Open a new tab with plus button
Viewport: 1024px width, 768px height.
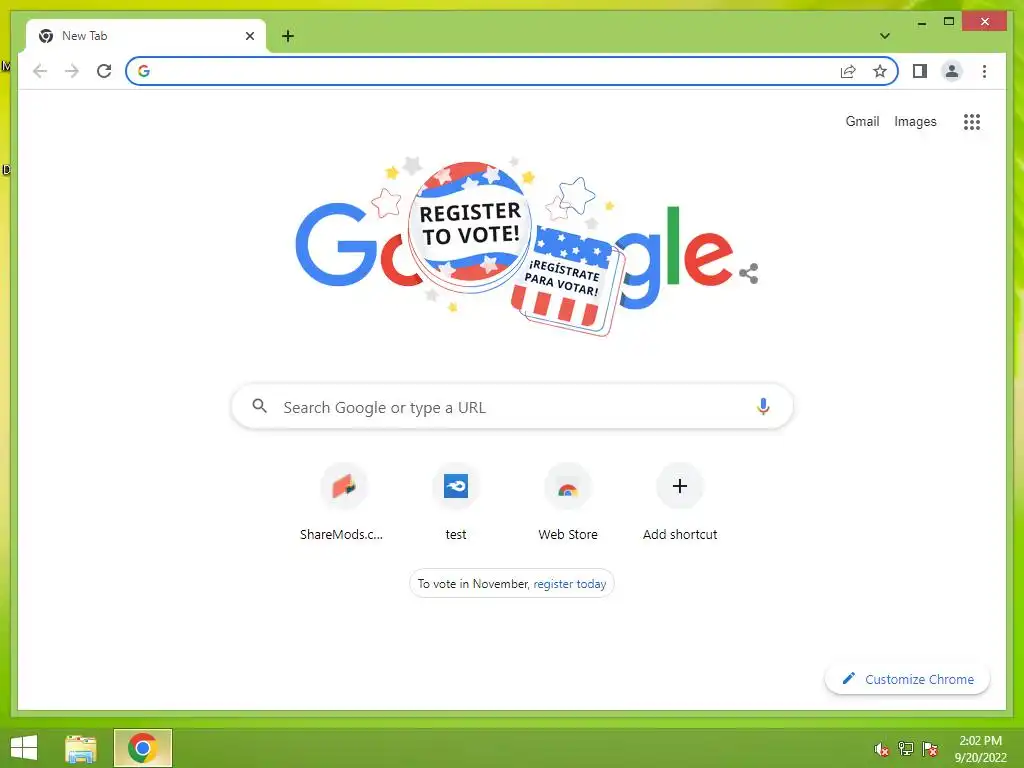tap(288, 36)
